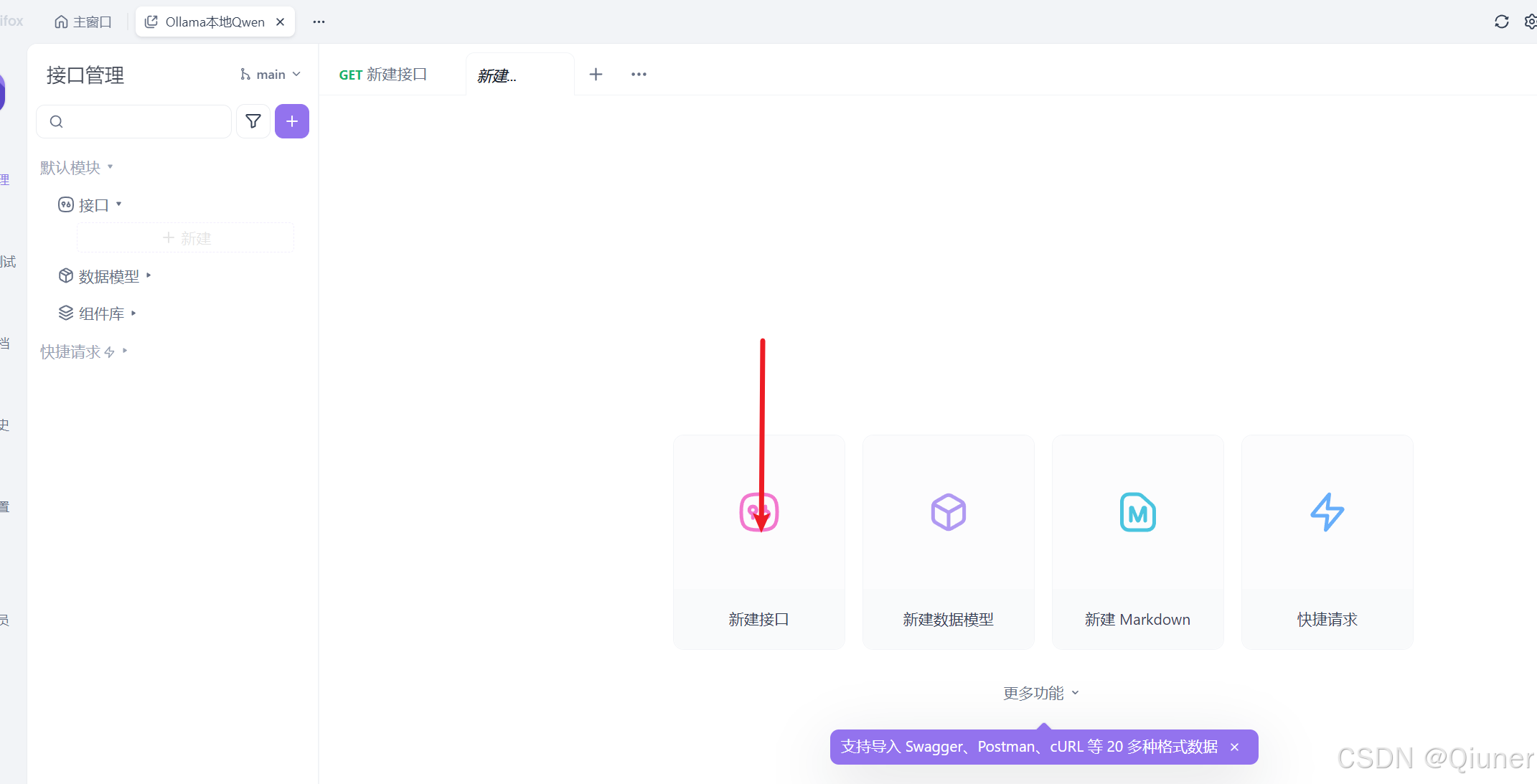Screen dimensions: 1537x784
Task: Click the New Data Model cube icon
Action: (x=948, y=512)
